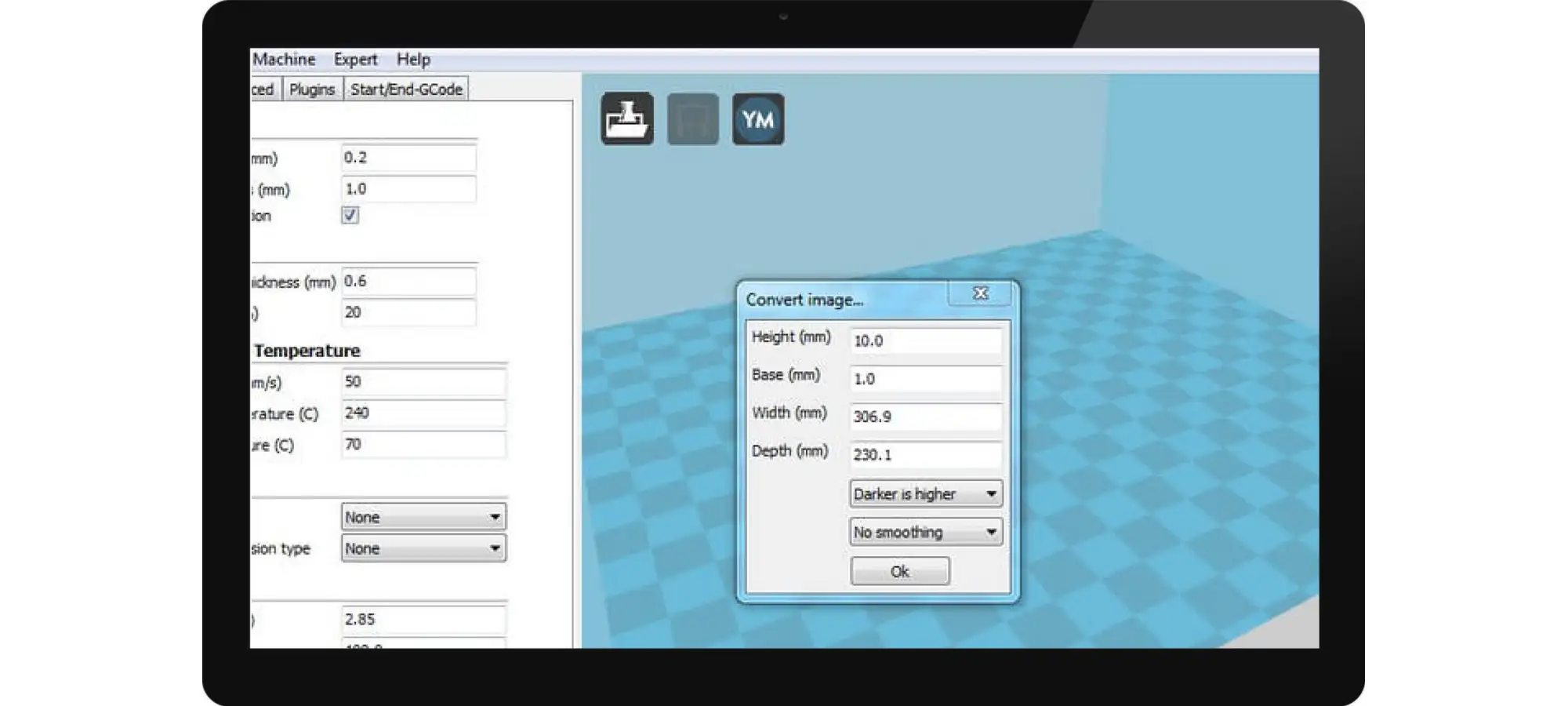Click the thickness field showing 0.6
This screenshot has height=706, width=1568.
(408, 281)
